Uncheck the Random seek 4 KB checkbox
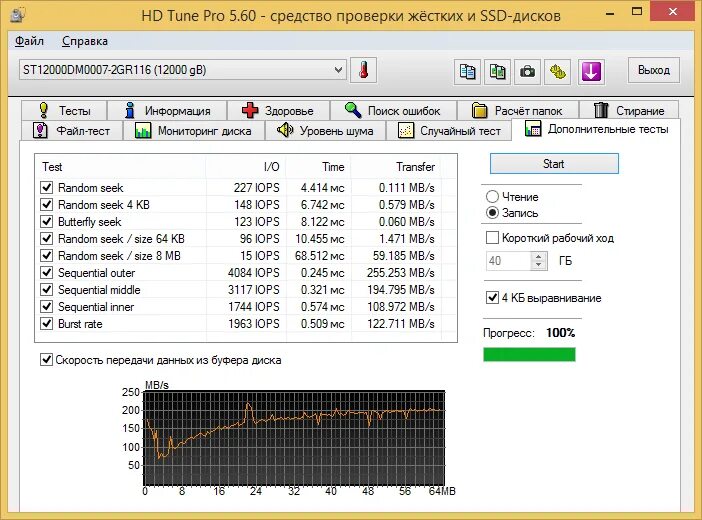 coord(47,205)
